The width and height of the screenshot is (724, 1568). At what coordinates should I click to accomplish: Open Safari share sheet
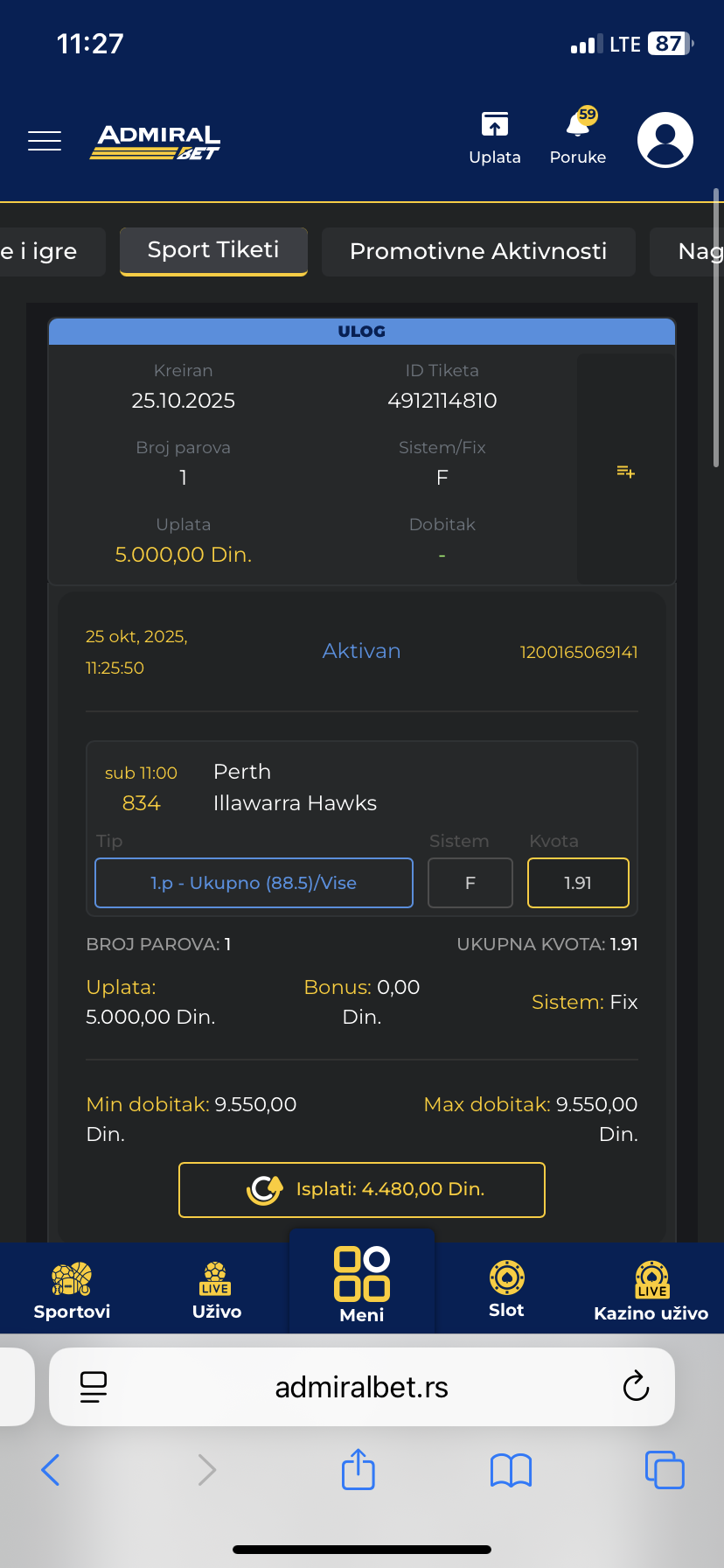tap(359, 1469)
